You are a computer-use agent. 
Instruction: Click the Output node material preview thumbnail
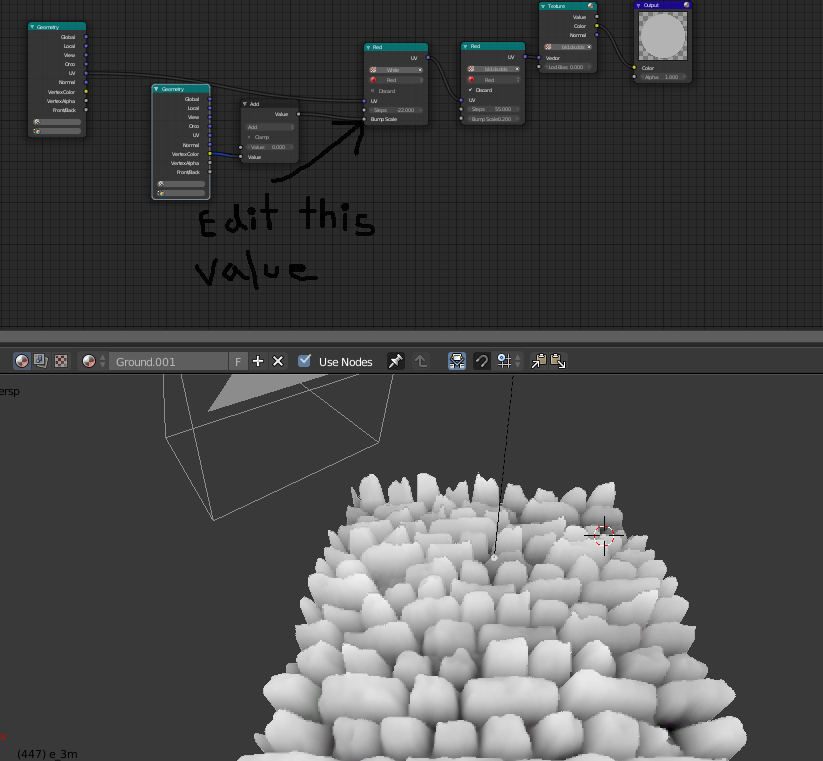point(663,36)
